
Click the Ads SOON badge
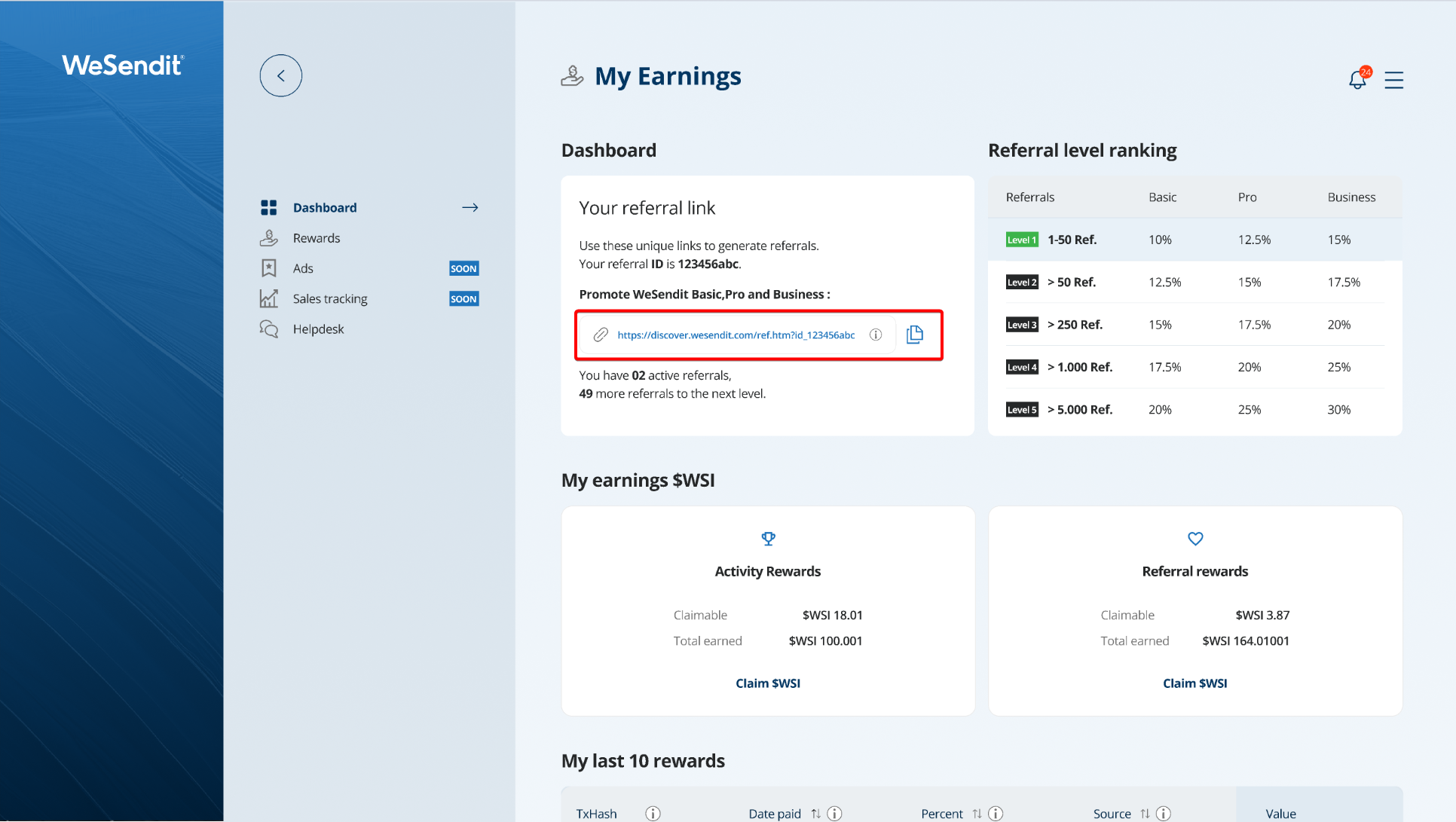pos(463,268)
